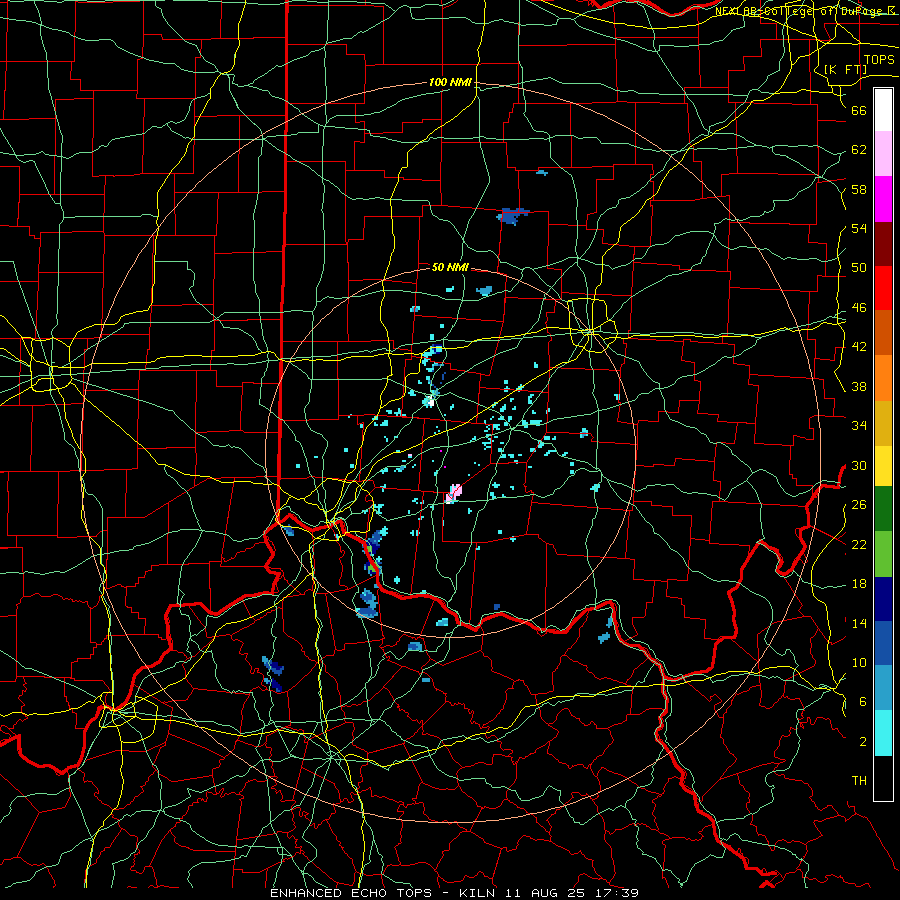Click the pink echo cell near radar center
900x900 pixels.
tap(453, 494)
